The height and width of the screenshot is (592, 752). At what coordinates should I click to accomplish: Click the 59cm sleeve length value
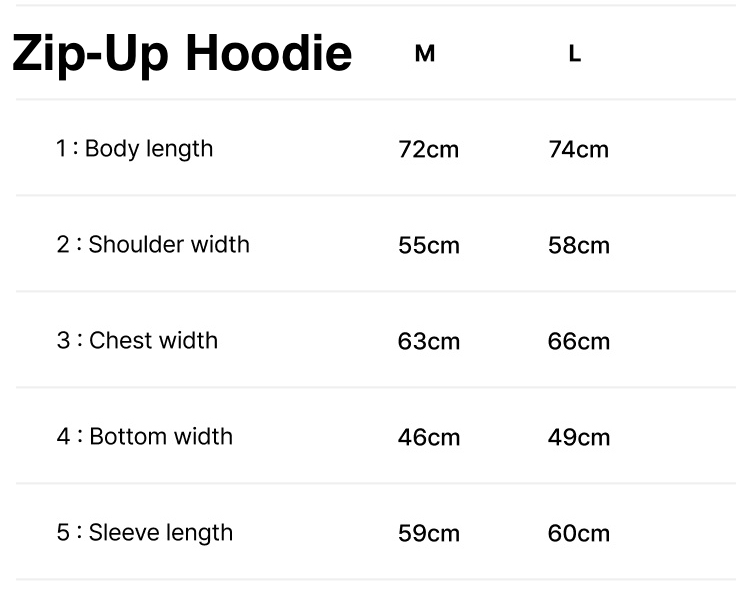(x=428, y=534)
